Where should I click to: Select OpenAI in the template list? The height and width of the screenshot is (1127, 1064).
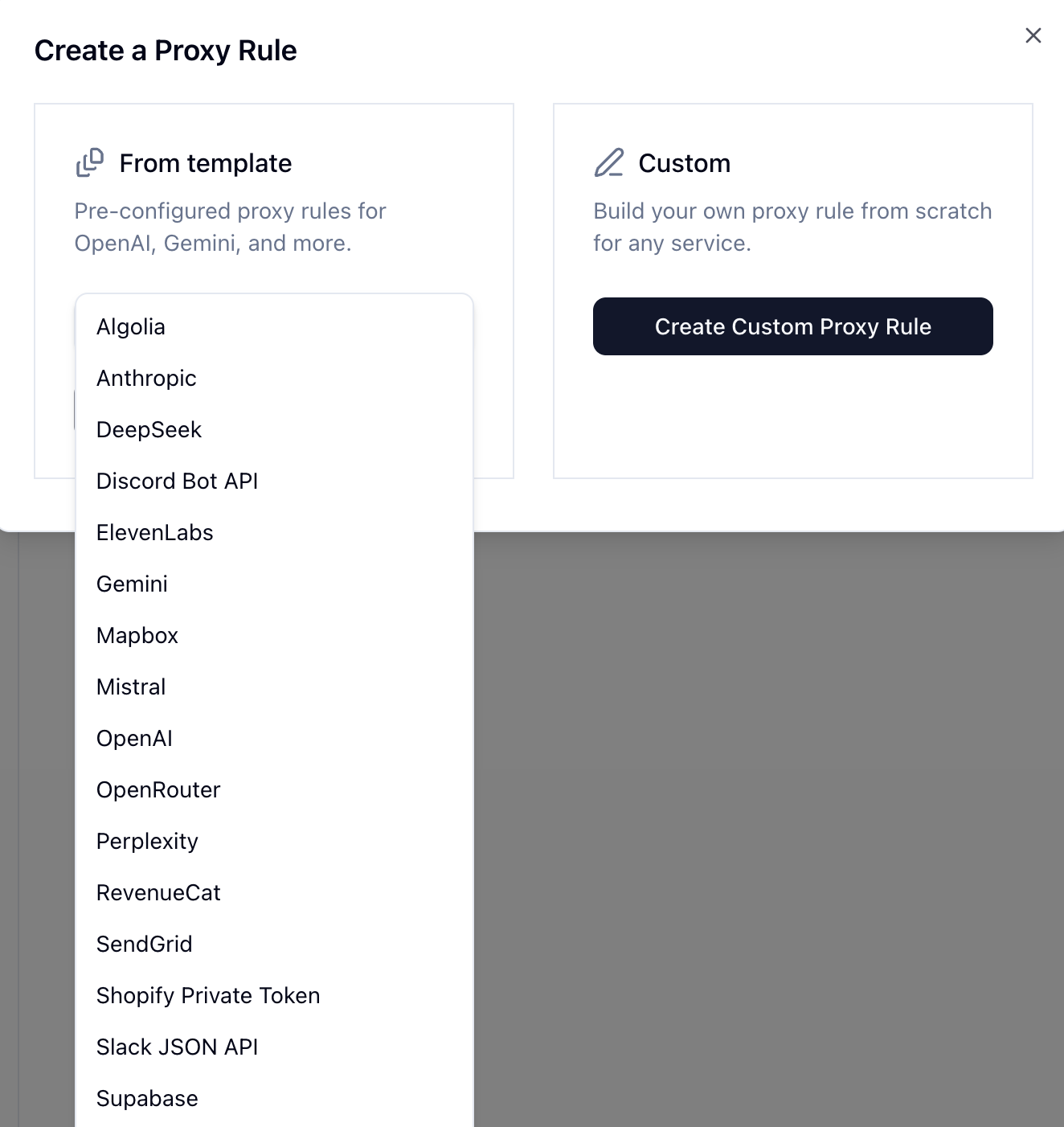(134, 739)
